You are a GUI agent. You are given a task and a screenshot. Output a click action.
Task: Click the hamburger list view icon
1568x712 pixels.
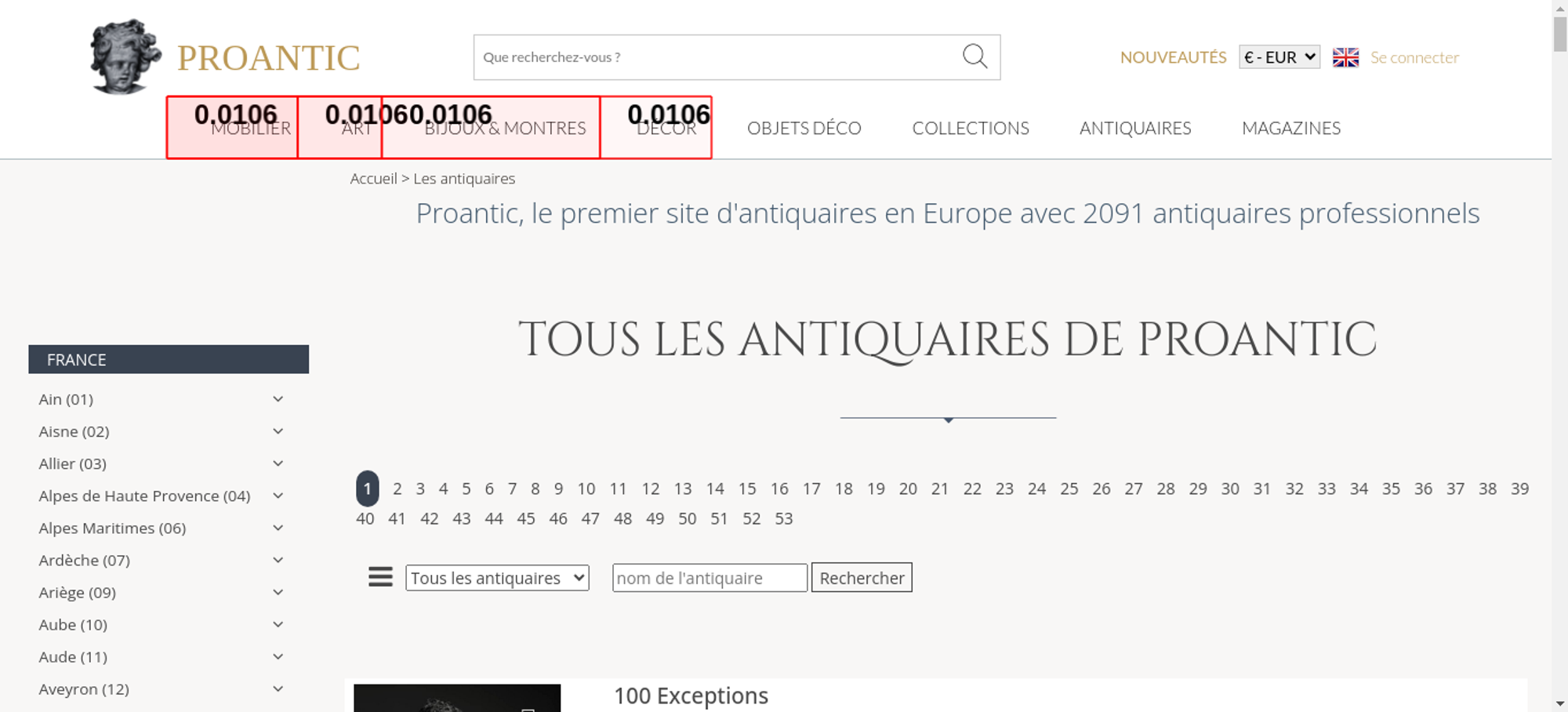[x=380, y=577]
